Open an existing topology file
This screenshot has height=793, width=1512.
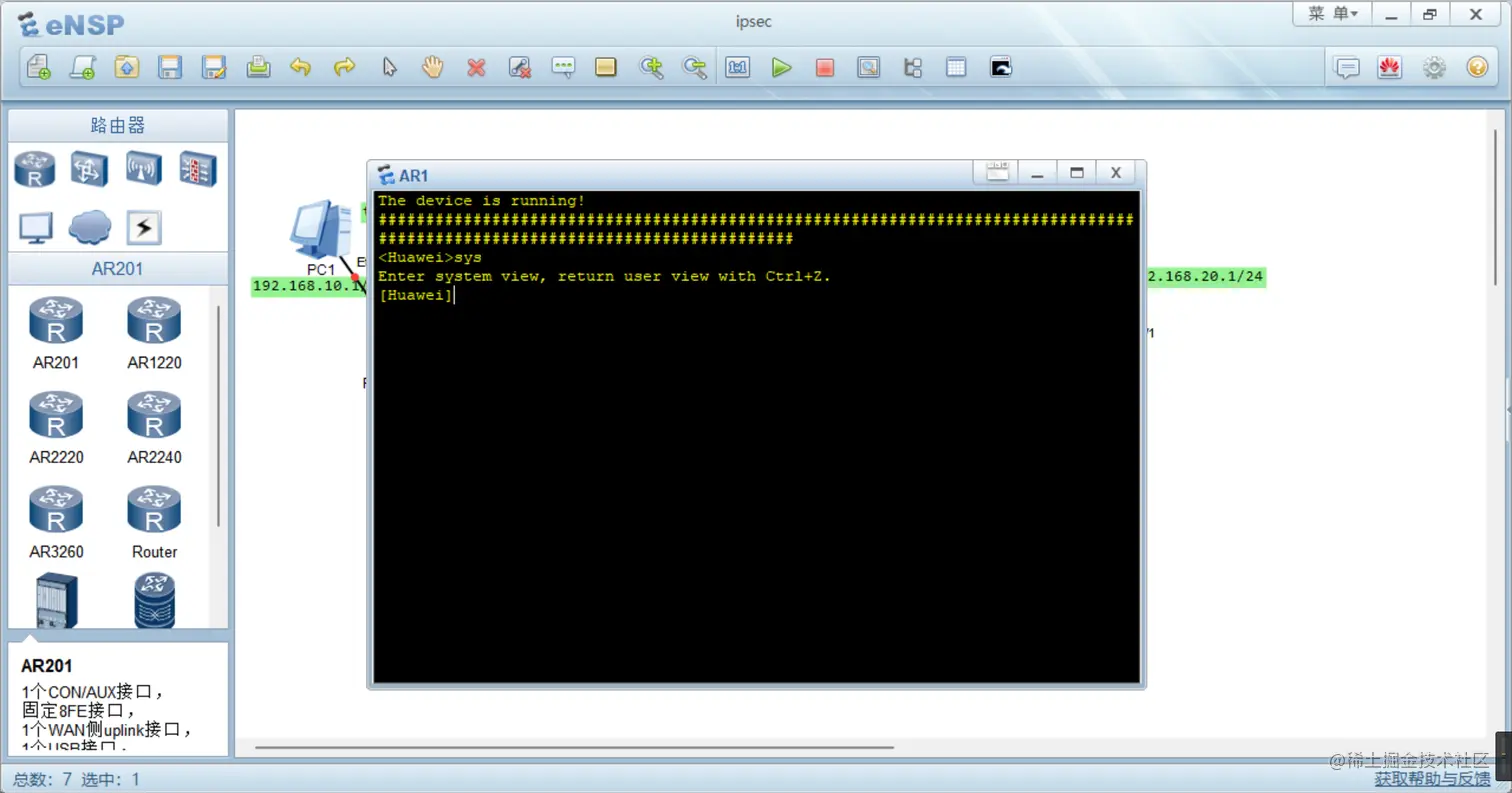127,67
